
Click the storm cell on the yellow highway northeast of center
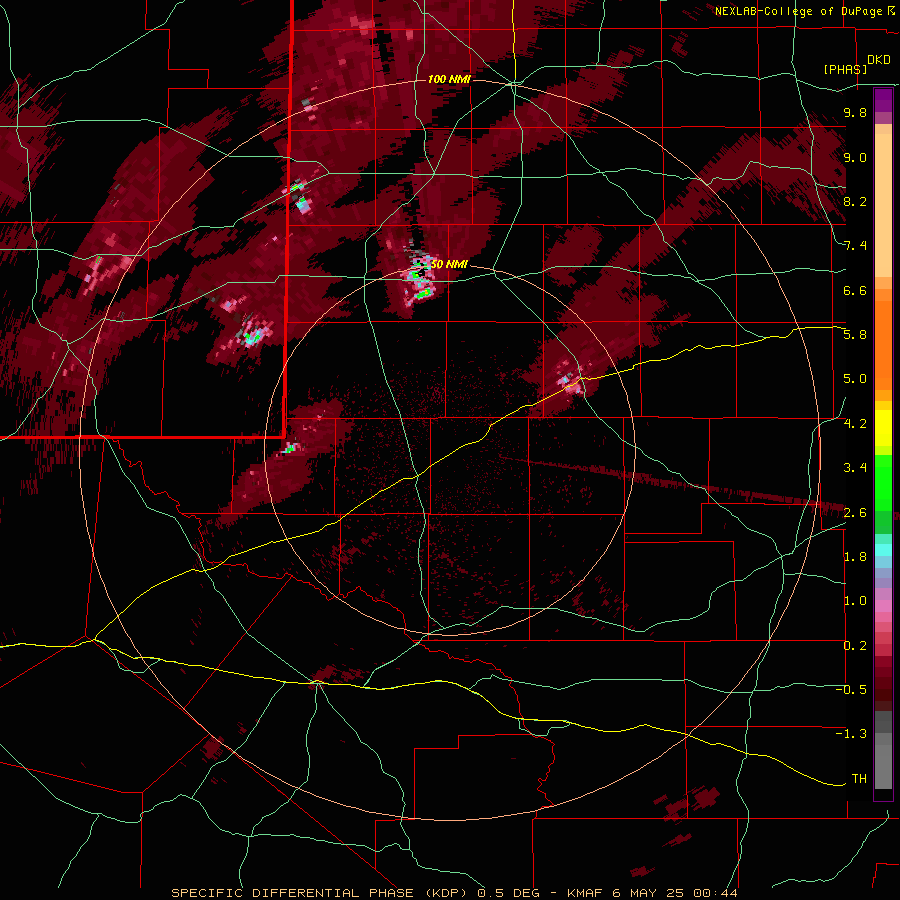click(569, 379)
